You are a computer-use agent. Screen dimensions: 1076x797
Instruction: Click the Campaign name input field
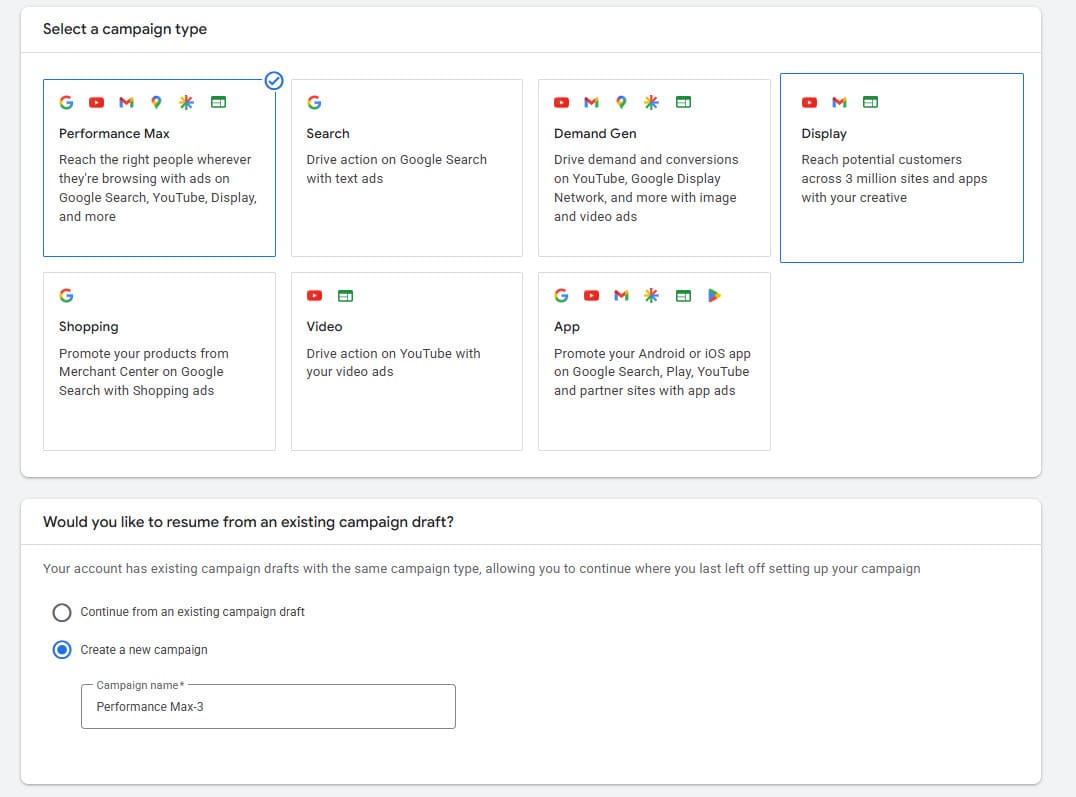pyautogui.click(x=268, y=706)
